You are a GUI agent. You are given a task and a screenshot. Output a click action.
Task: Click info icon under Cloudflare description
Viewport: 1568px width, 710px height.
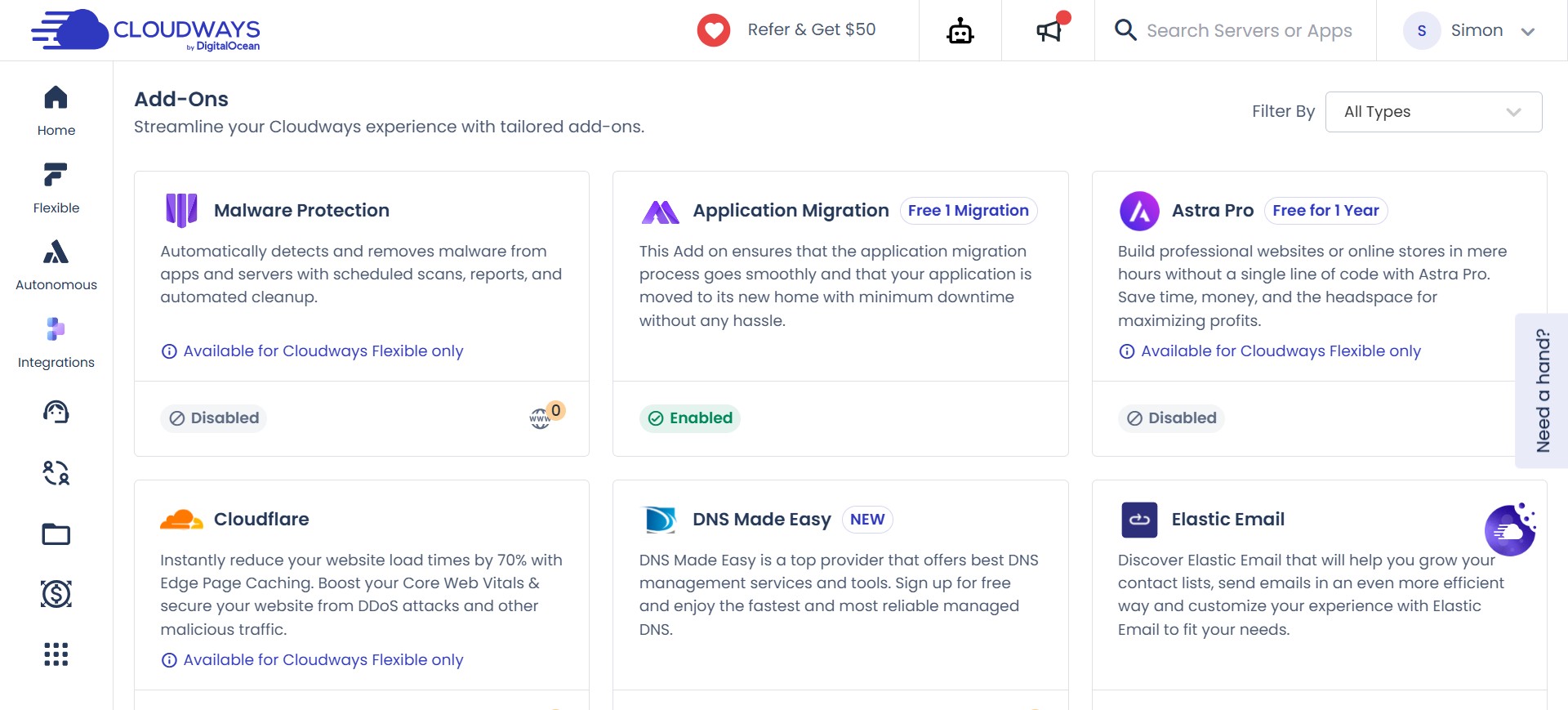(169, 660)
